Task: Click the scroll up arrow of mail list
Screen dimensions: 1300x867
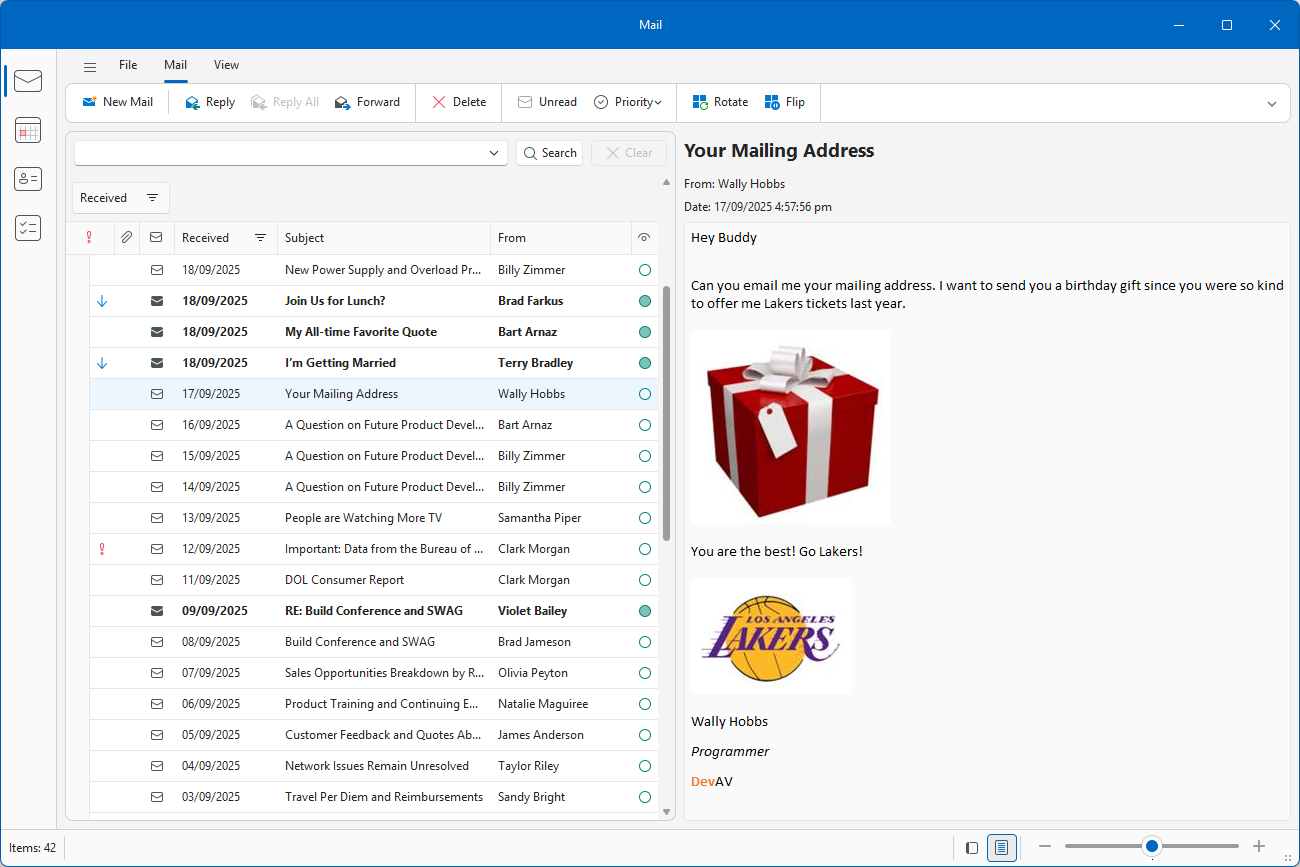Action: (x=667, y=183)
